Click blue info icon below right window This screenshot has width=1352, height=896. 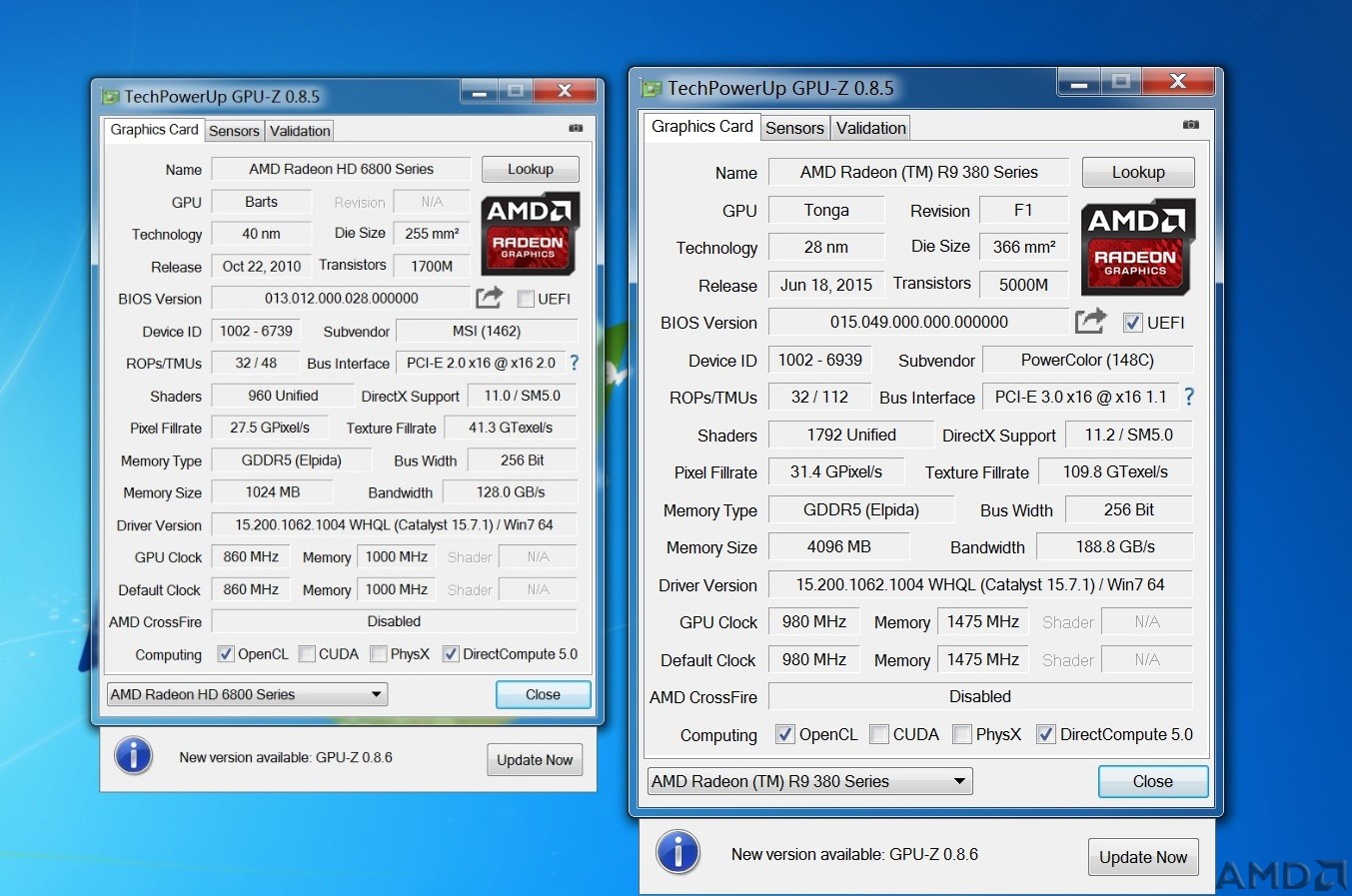point(678,852)
